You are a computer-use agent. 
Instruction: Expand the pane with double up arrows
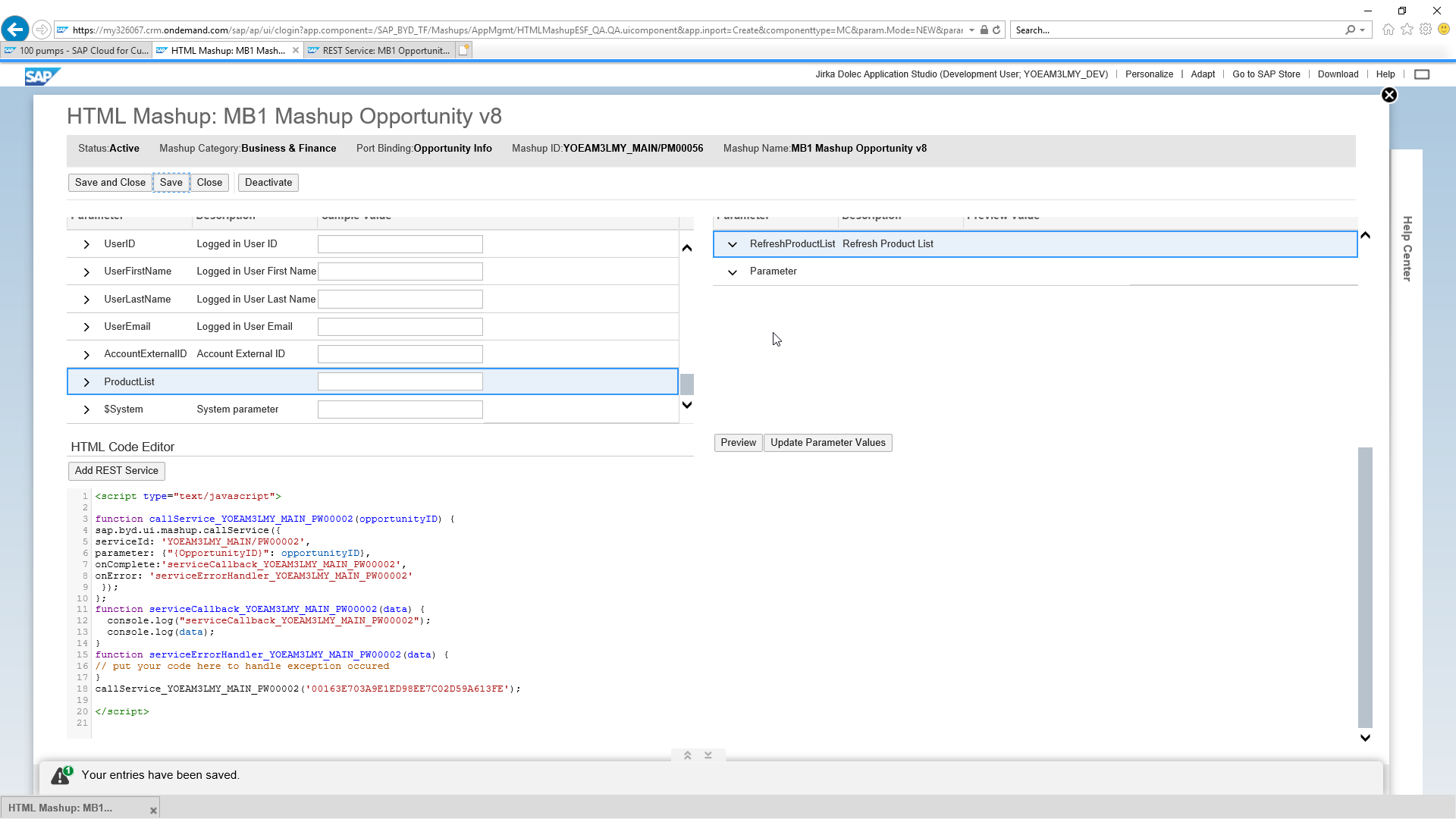pyautogui.click(x=688, y=755)
